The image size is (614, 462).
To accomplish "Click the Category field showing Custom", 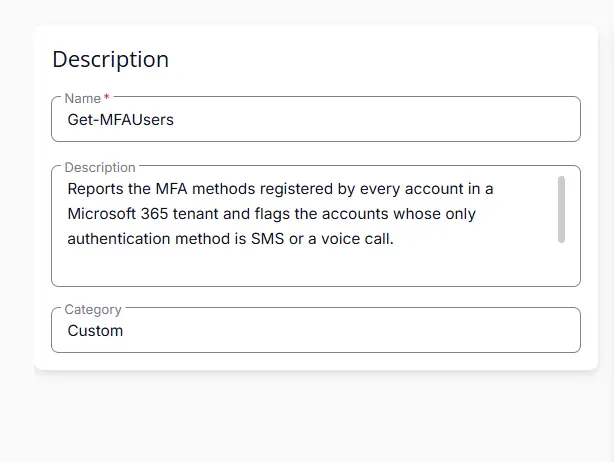I will click(x=316, y=330).
